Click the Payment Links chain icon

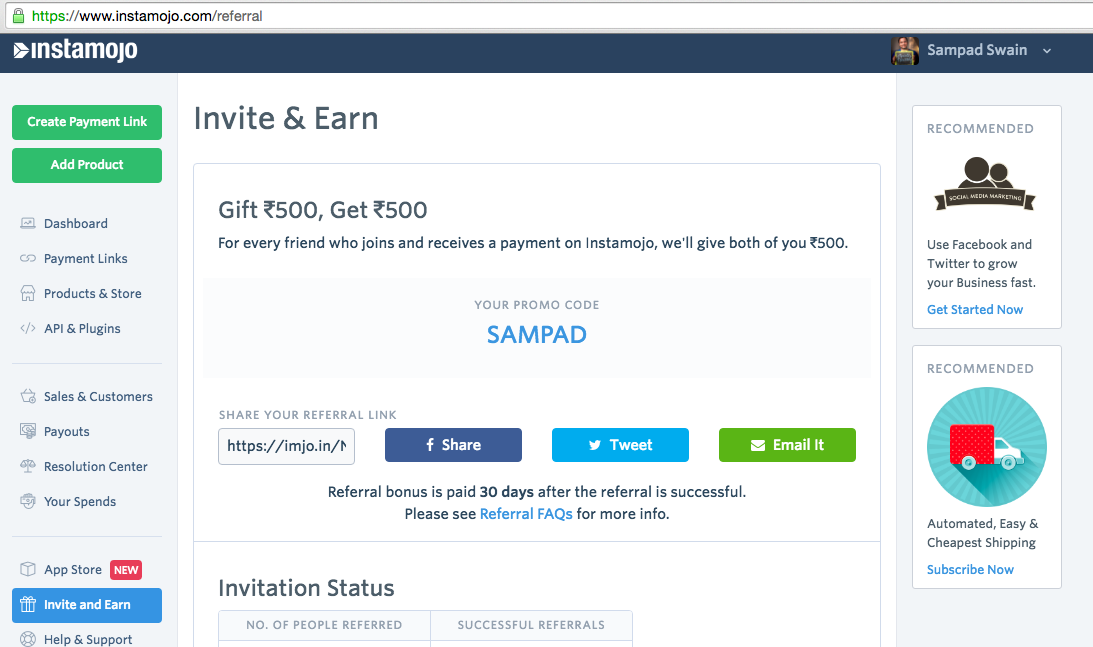pos(28,259)
